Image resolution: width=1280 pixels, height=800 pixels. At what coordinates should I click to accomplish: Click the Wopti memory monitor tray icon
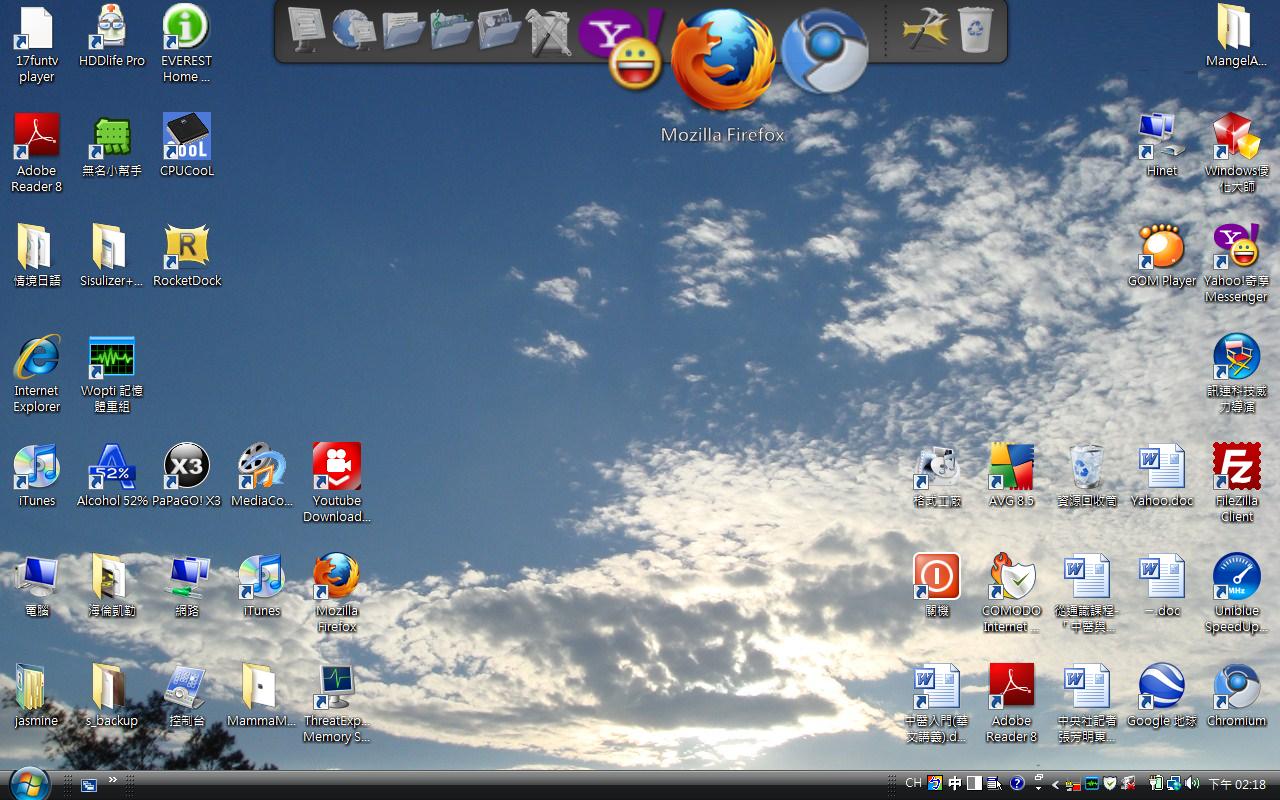(x=1092, y=784)
